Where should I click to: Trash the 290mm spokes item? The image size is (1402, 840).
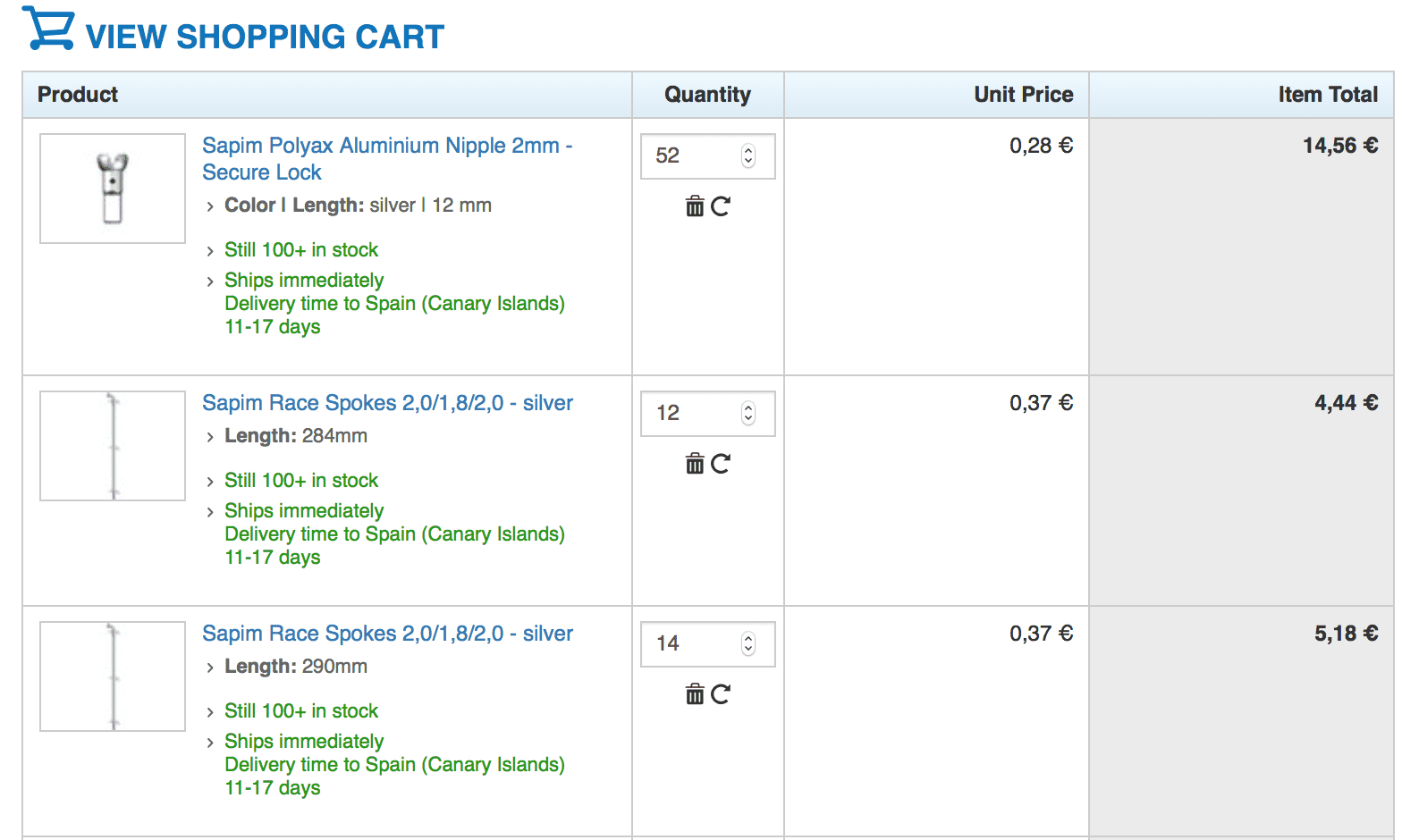695,694
